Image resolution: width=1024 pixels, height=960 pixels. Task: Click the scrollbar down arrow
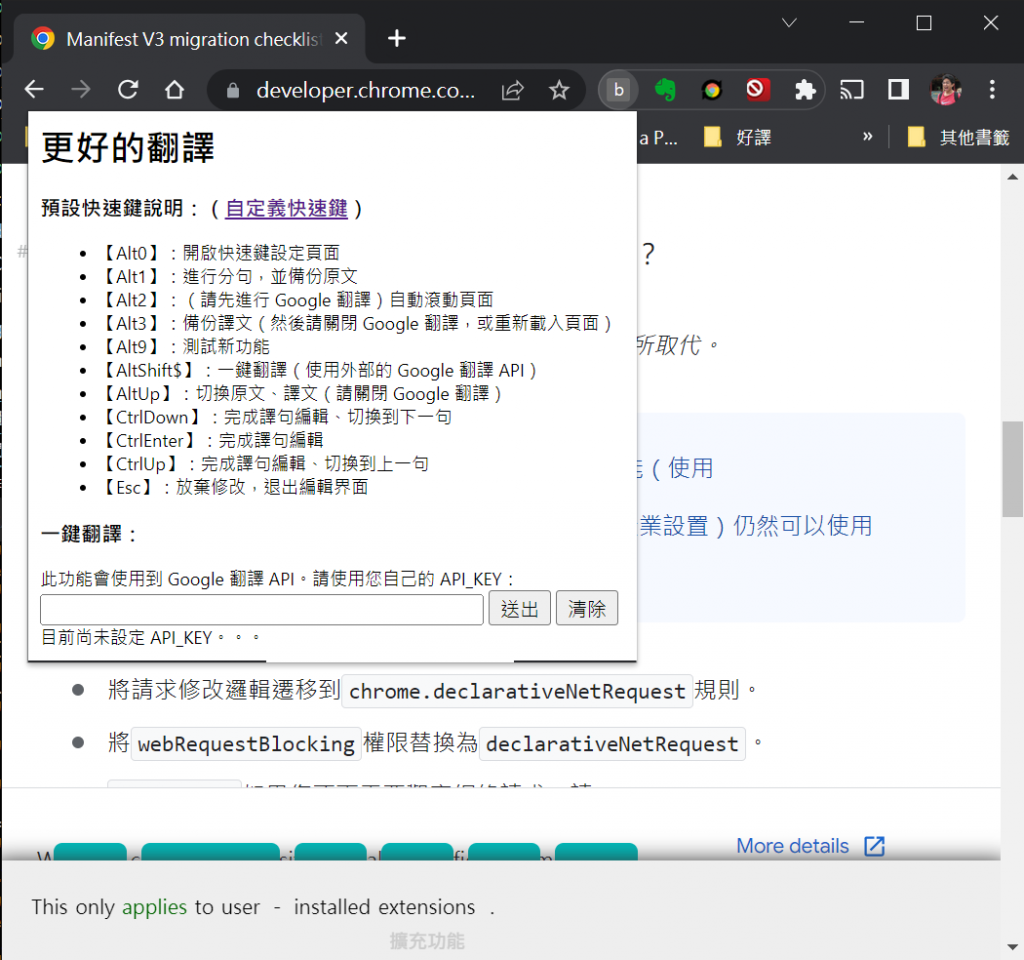(x=1012, y=946)
